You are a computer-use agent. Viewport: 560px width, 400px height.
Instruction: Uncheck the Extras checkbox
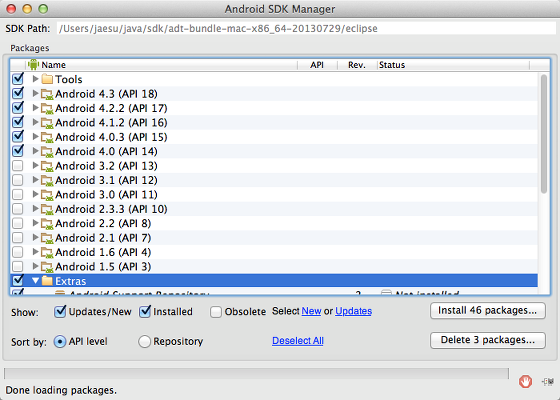point(18,280)
